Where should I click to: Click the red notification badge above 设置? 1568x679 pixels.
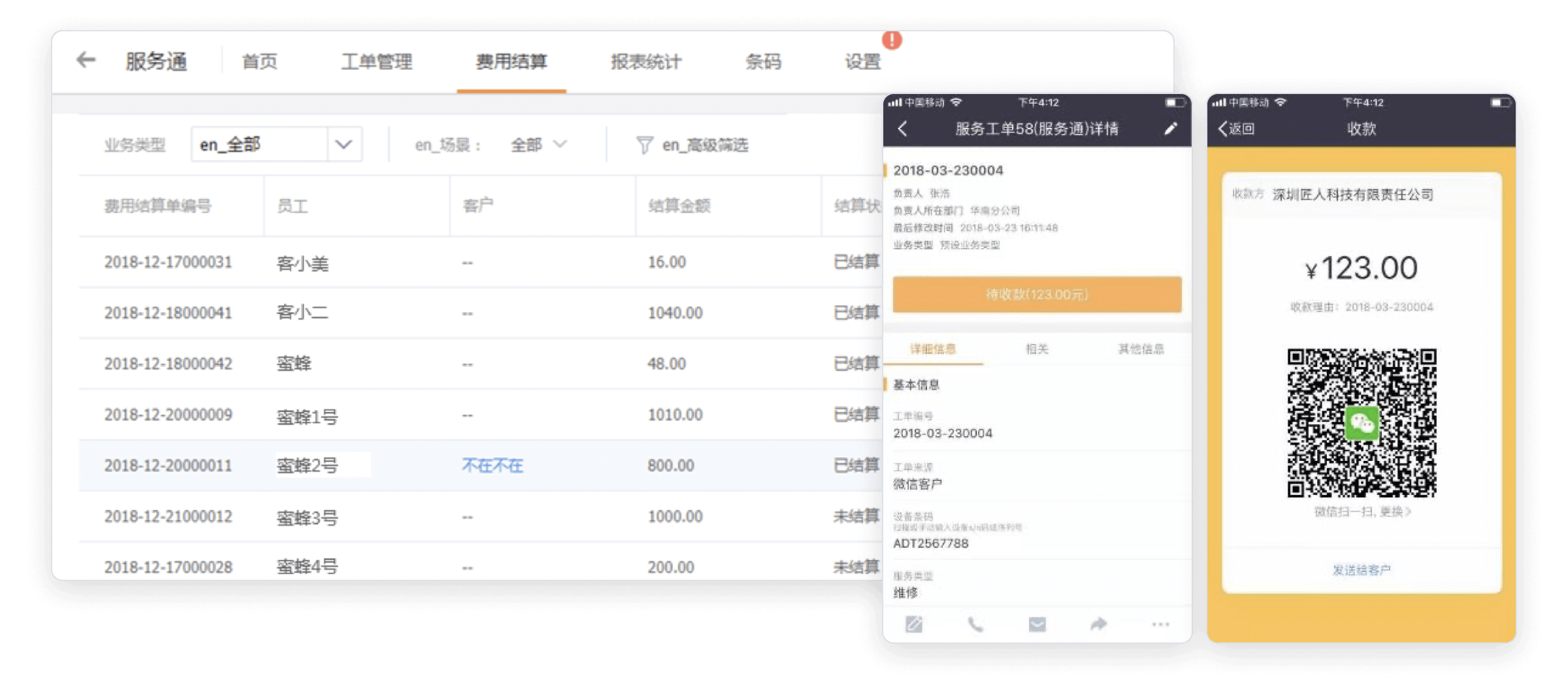click(892, 40)
